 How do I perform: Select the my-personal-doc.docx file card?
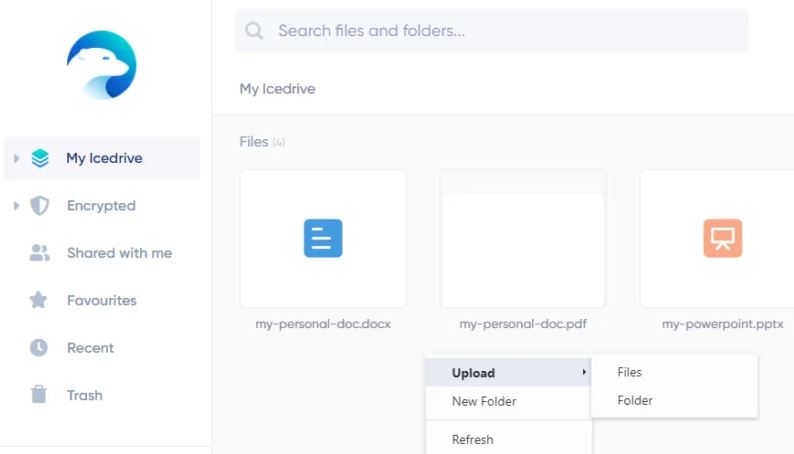click(323, 239)
